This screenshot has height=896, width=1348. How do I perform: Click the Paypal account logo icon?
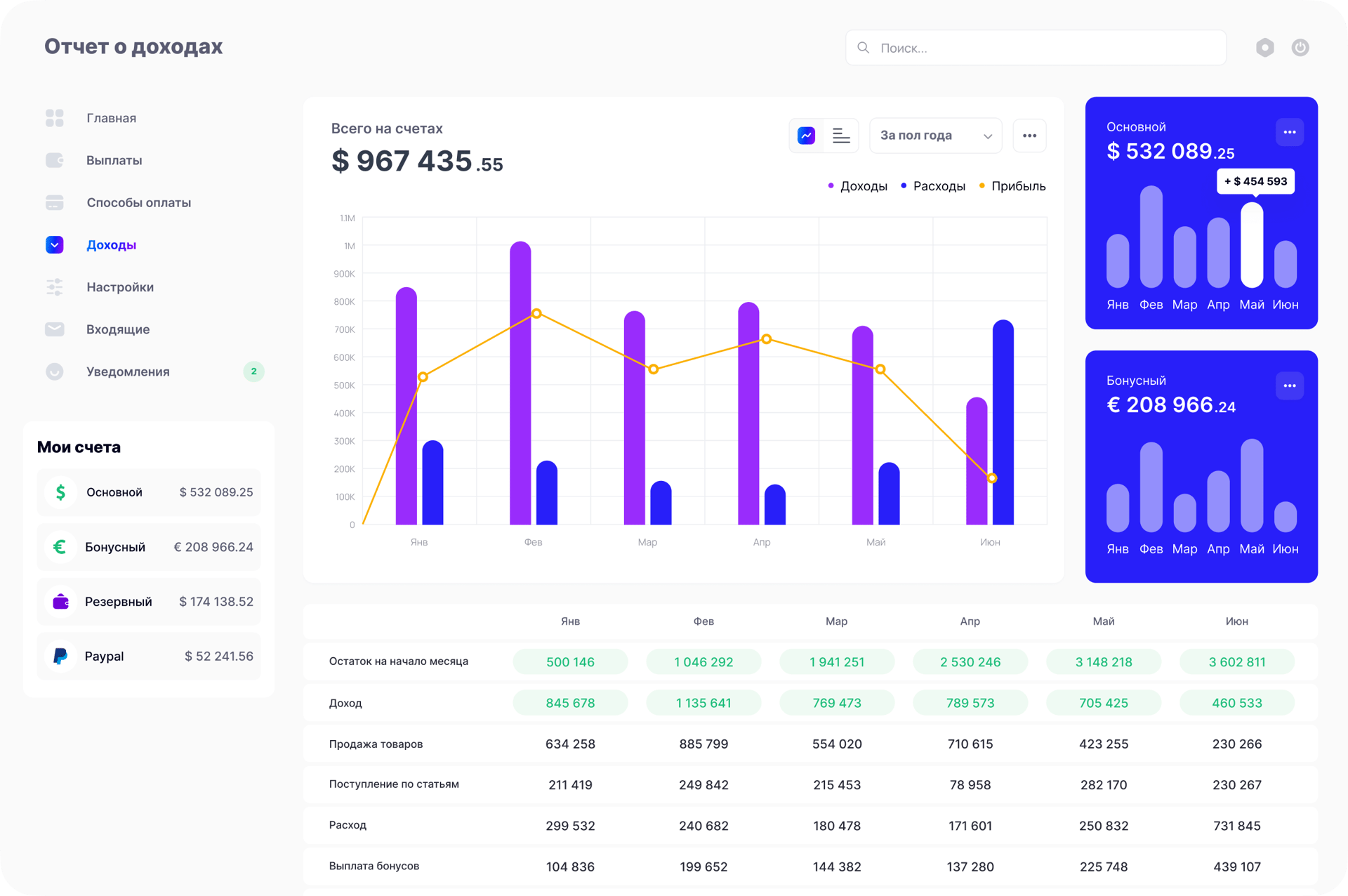coord(60,656)
